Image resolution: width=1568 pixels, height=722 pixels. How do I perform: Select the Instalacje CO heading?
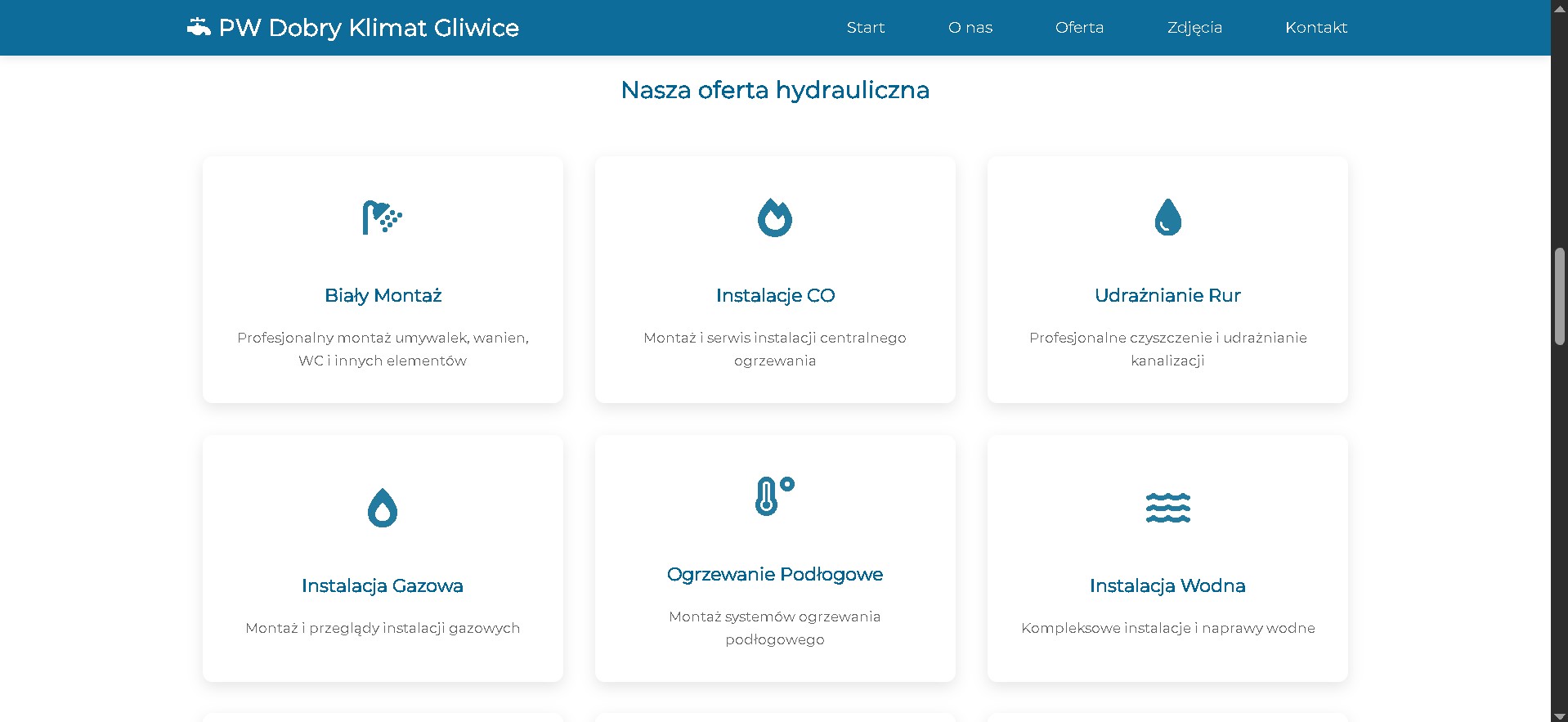pos(775,295)
